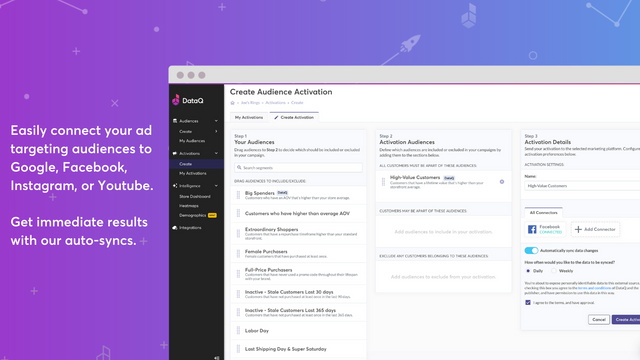Click drag handle of Full-Price Purchasers
Image resolution: width=640 pixels, height=360 pixels.
pyautogui.click(x=238, y=274)
